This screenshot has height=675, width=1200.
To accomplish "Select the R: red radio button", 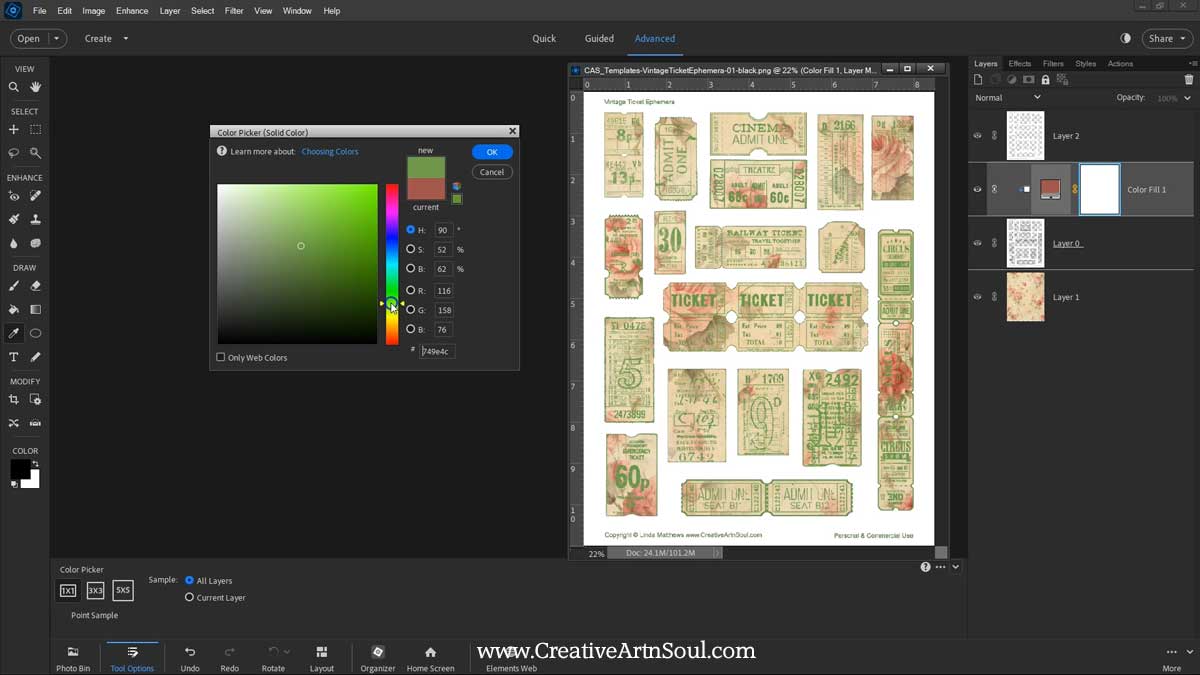I will (410, 290).
